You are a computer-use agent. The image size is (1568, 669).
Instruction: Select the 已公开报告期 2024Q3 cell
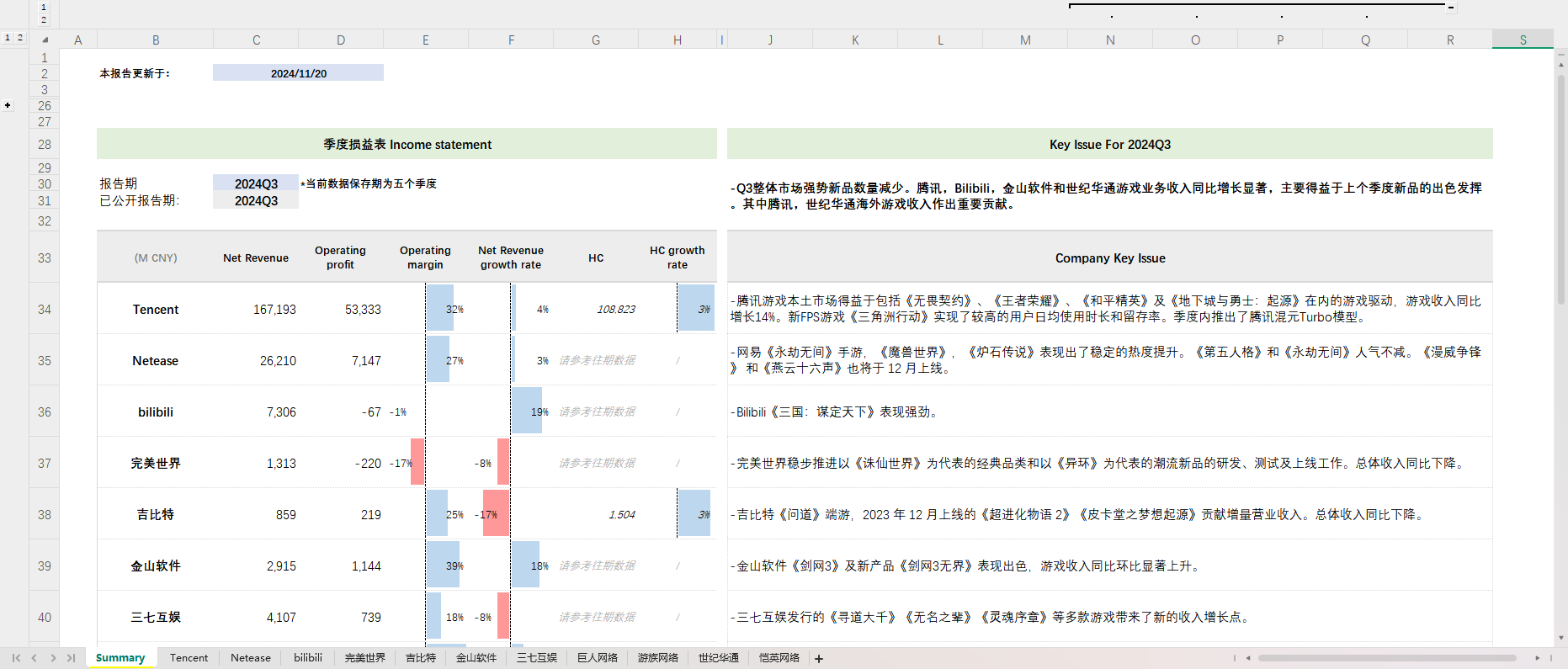click(x=256, y=200)
